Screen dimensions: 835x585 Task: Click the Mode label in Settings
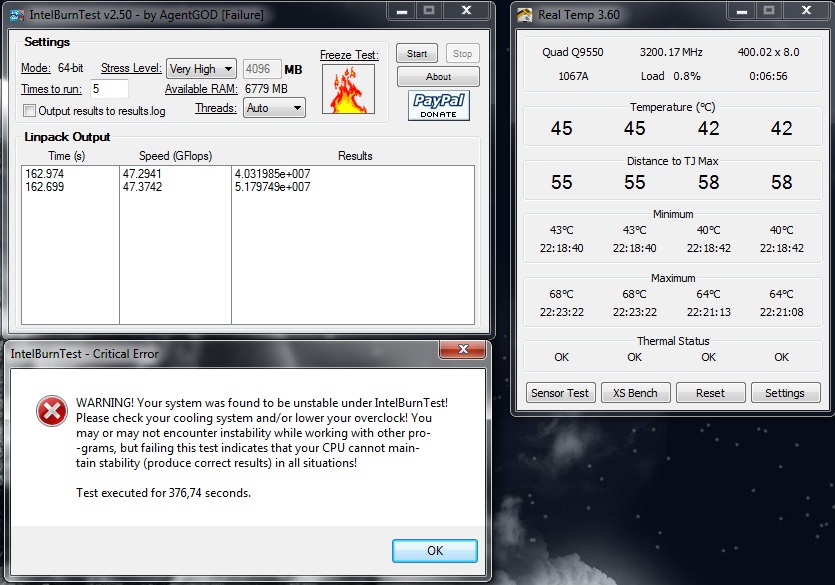pyautogui.click(x=36, y=68)
